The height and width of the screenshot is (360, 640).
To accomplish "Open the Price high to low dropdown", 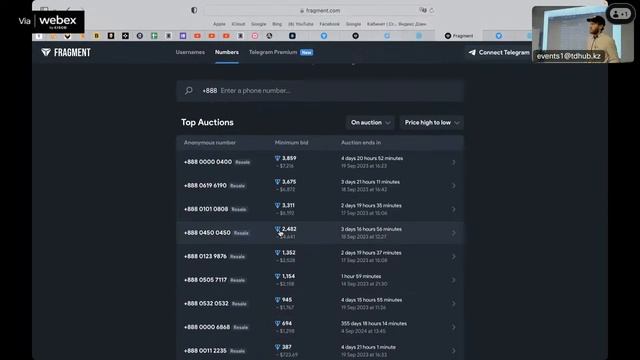I will point(432,122).
